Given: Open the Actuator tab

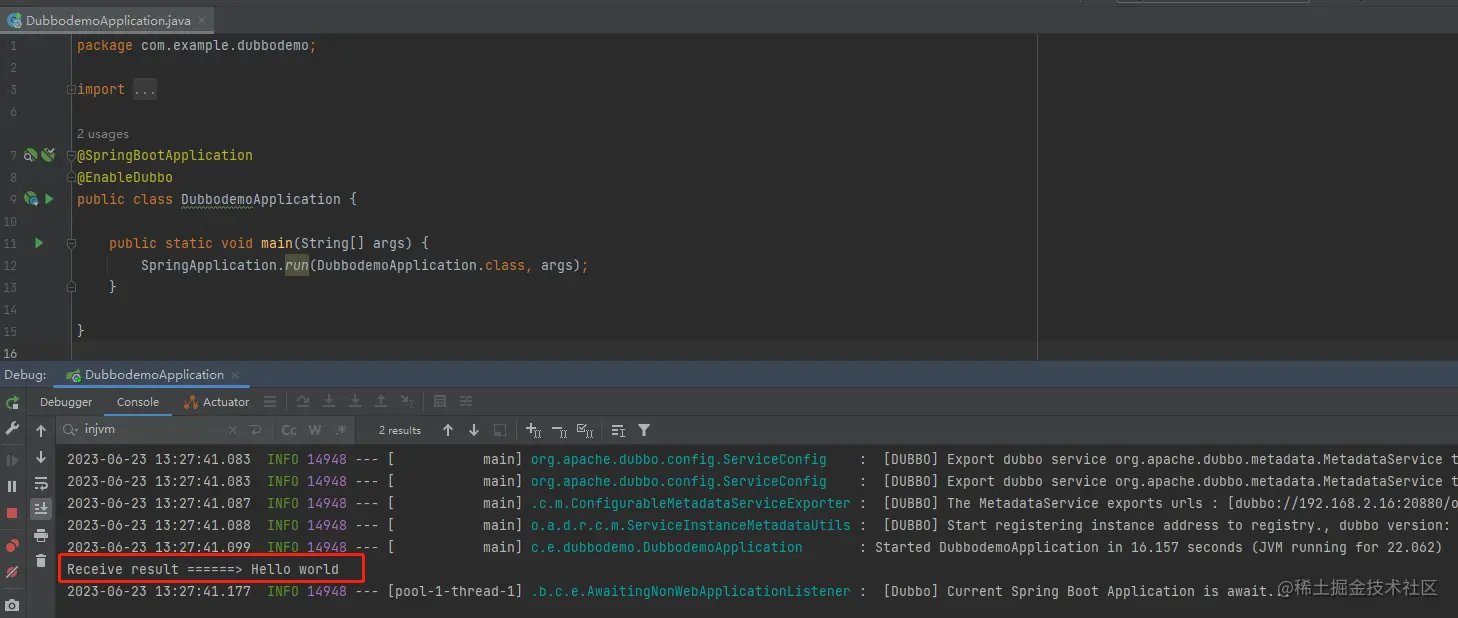Looking at the screenshot, I should 217,402.
